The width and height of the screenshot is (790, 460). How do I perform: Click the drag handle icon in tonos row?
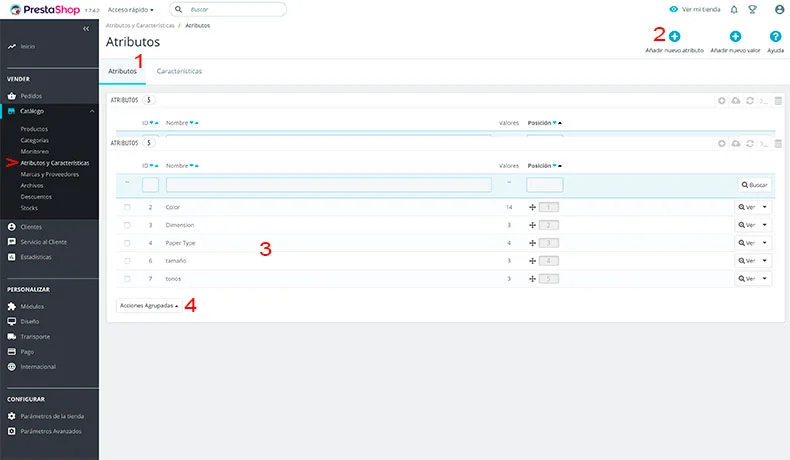[532, 279]
